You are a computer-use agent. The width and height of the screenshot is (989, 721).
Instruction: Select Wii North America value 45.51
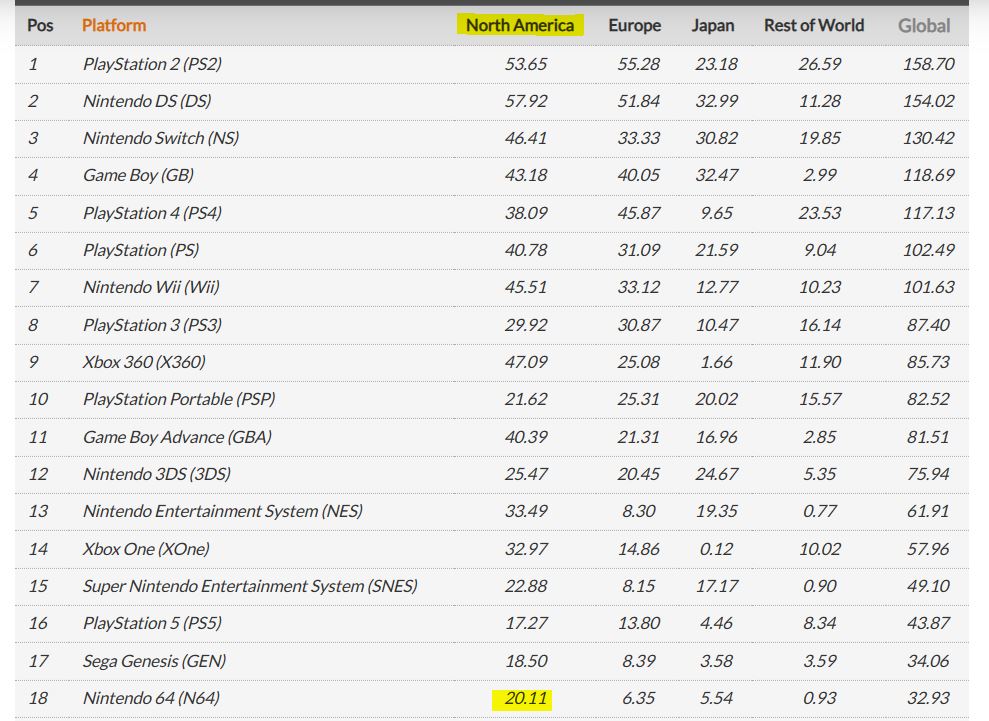click(525, 287)
